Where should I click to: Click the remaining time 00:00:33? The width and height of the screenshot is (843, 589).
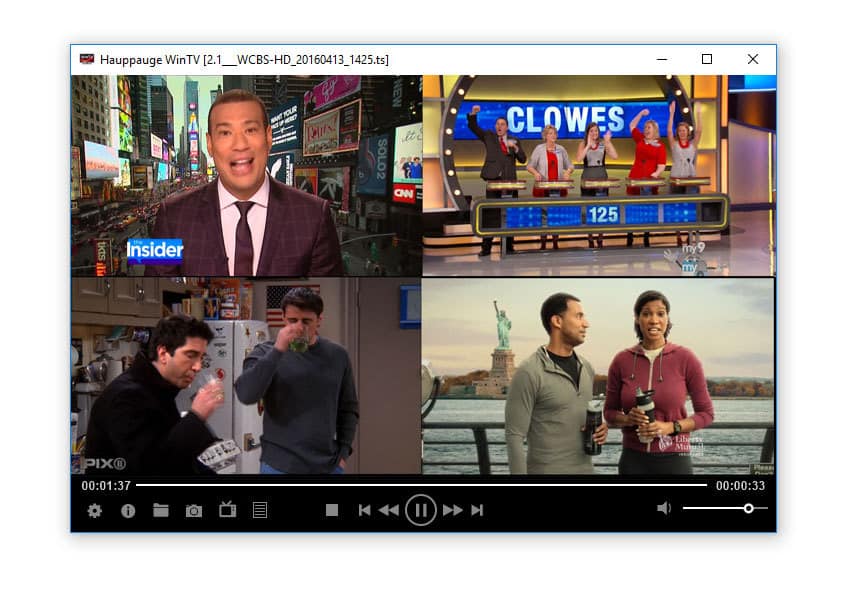coord(740,486)
